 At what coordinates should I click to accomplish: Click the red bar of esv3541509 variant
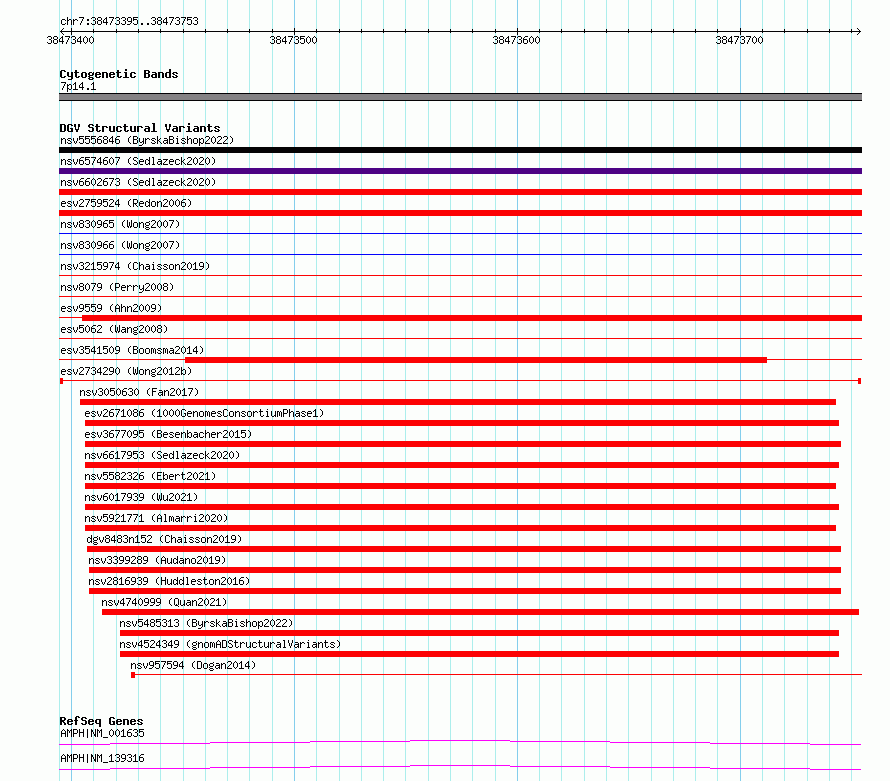[x=476, y=360]
